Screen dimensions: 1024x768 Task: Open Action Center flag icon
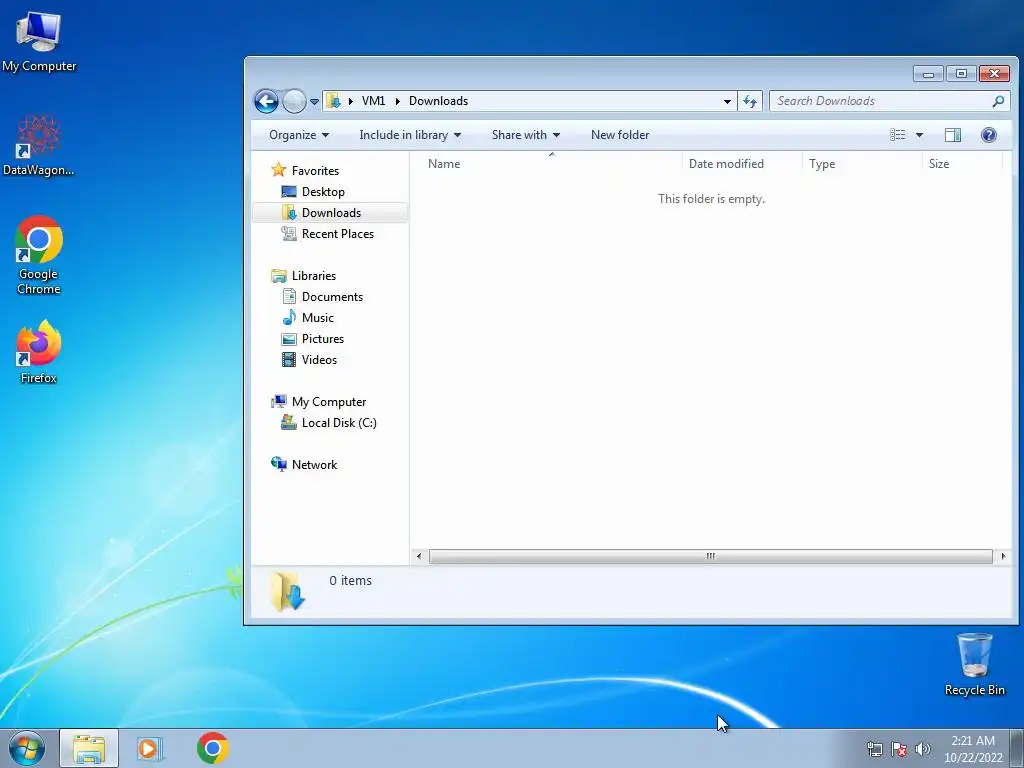[x=899, y=749]
